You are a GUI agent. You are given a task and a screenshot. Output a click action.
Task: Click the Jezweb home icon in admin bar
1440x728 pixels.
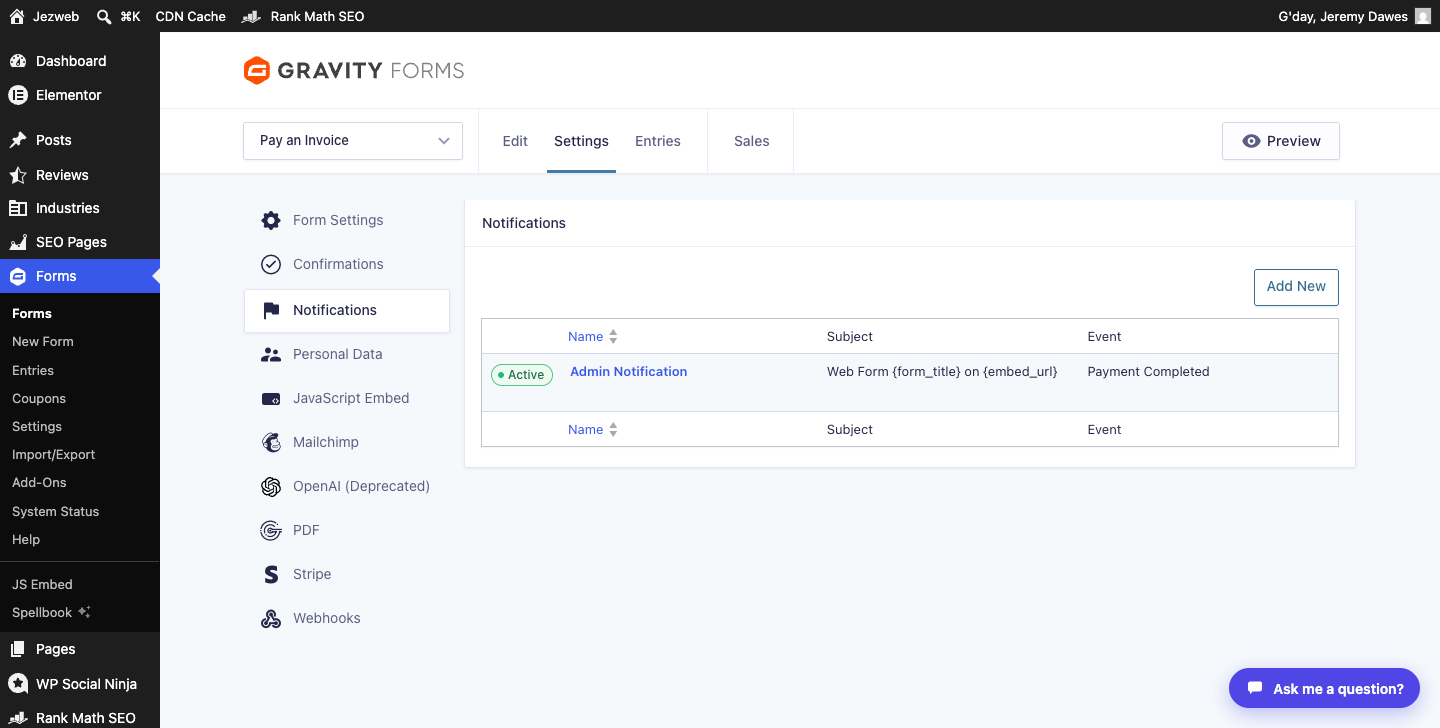tap(17, 16)
